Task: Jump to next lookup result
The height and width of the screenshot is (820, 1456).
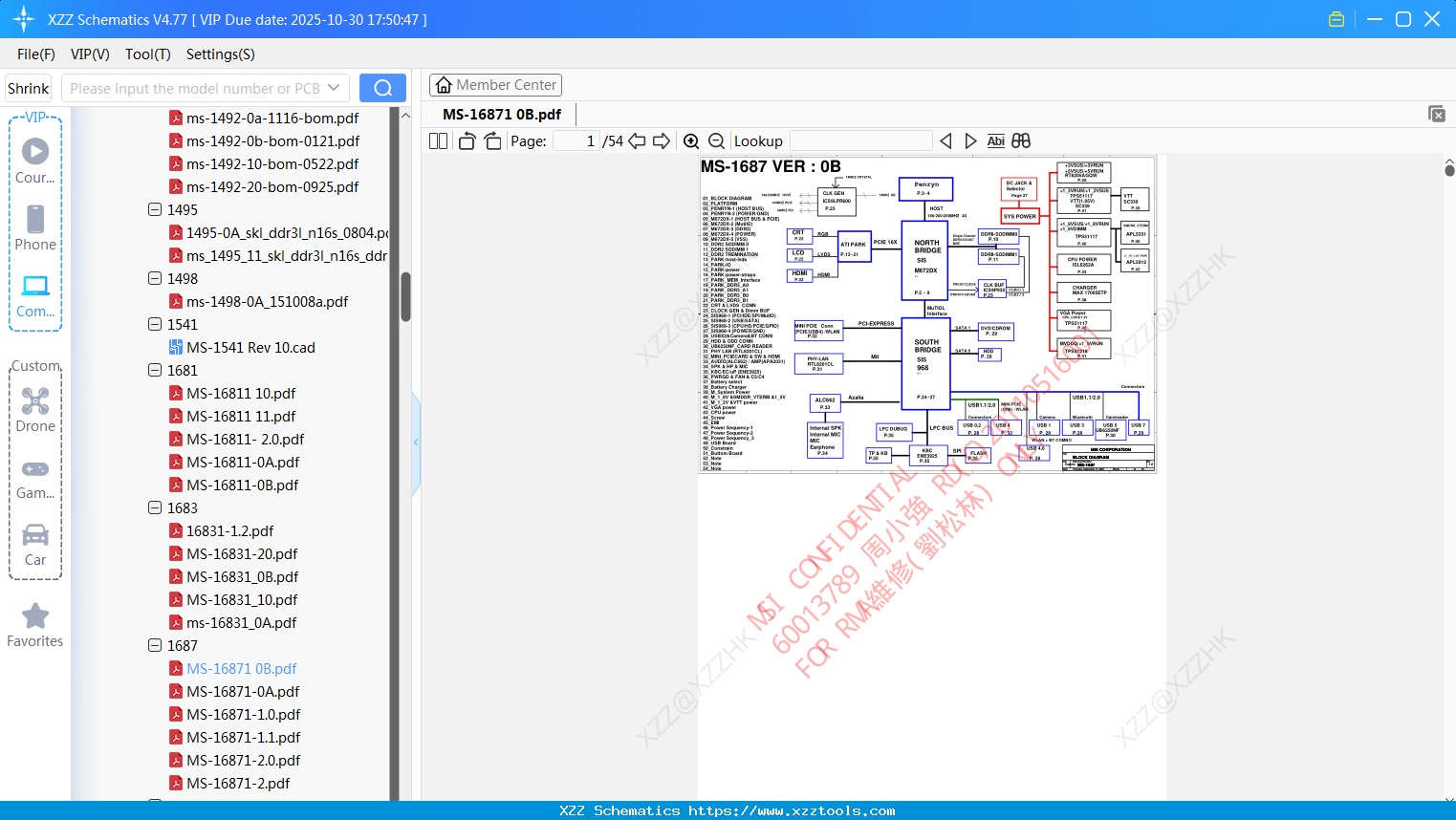Action: coord(970,141)
